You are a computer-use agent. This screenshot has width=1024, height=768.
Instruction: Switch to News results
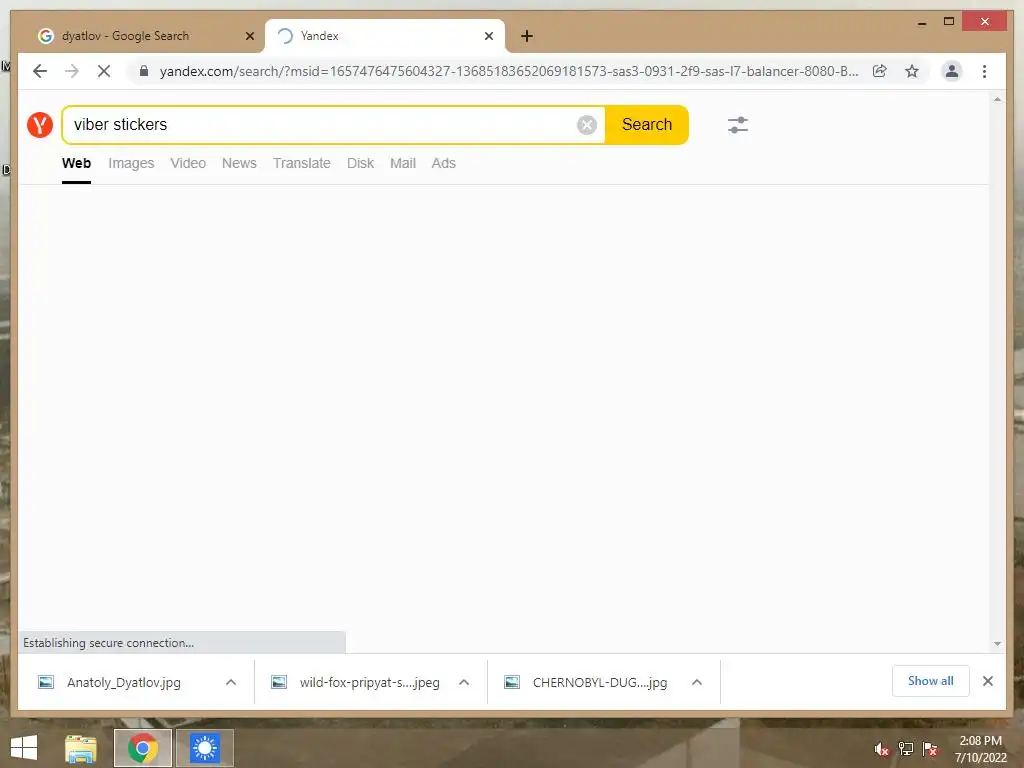239,163
